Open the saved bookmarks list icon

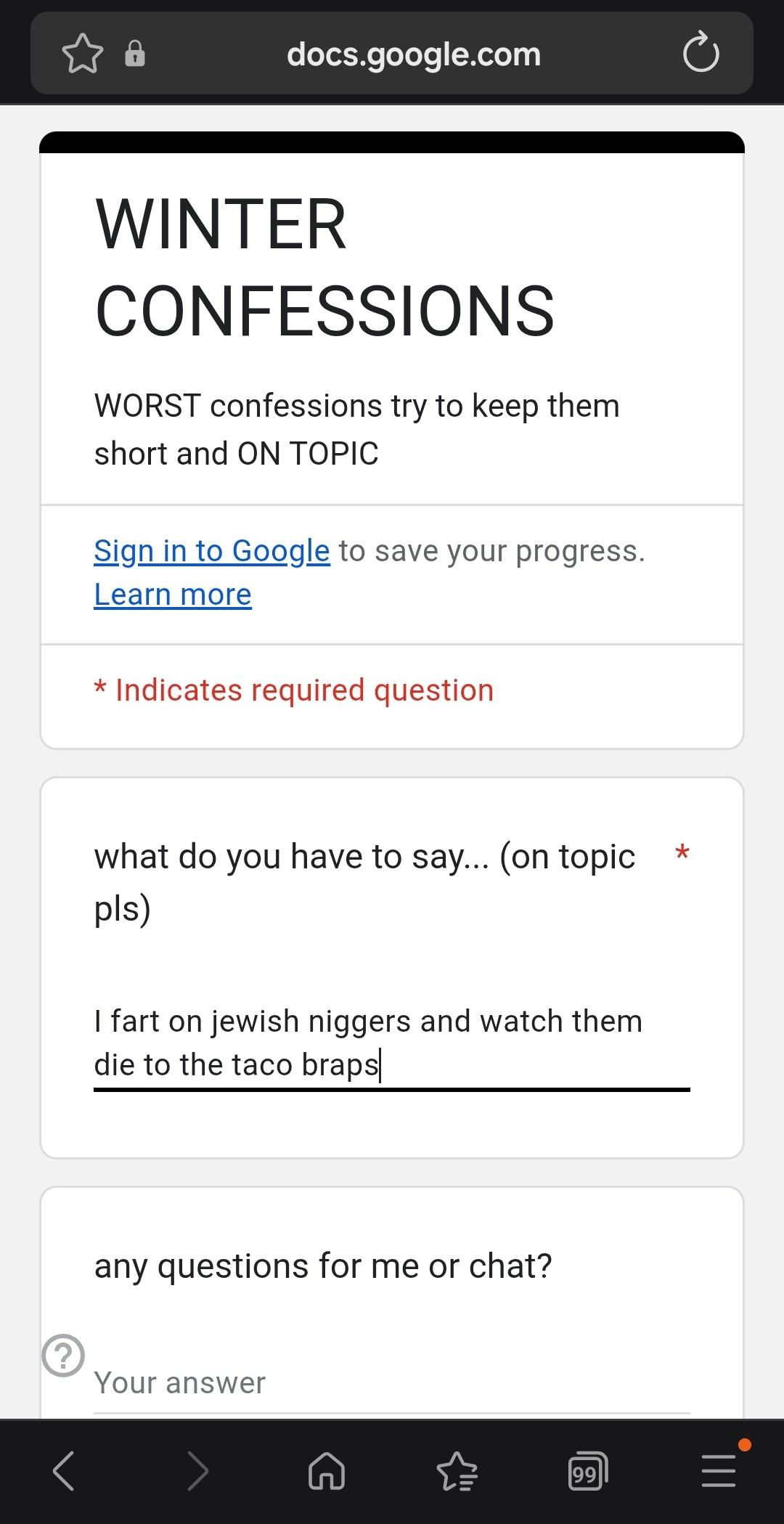point(457,1471)
